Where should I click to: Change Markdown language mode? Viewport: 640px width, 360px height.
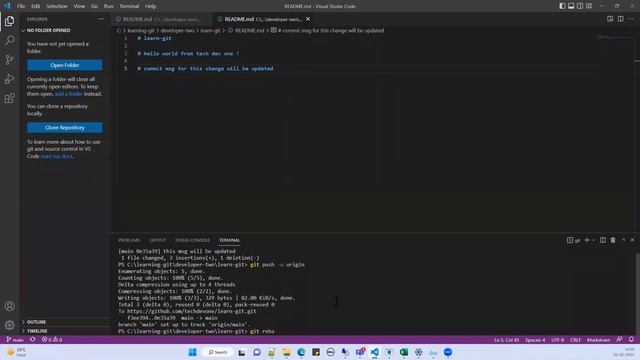[598, 340]
